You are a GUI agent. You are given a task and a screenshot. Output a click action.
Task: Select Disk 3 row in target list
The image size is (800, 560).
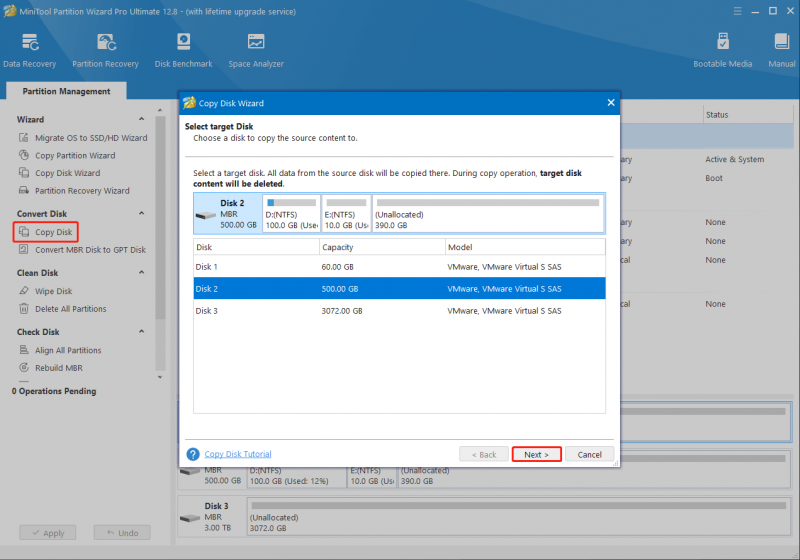[x=399, y=311]
